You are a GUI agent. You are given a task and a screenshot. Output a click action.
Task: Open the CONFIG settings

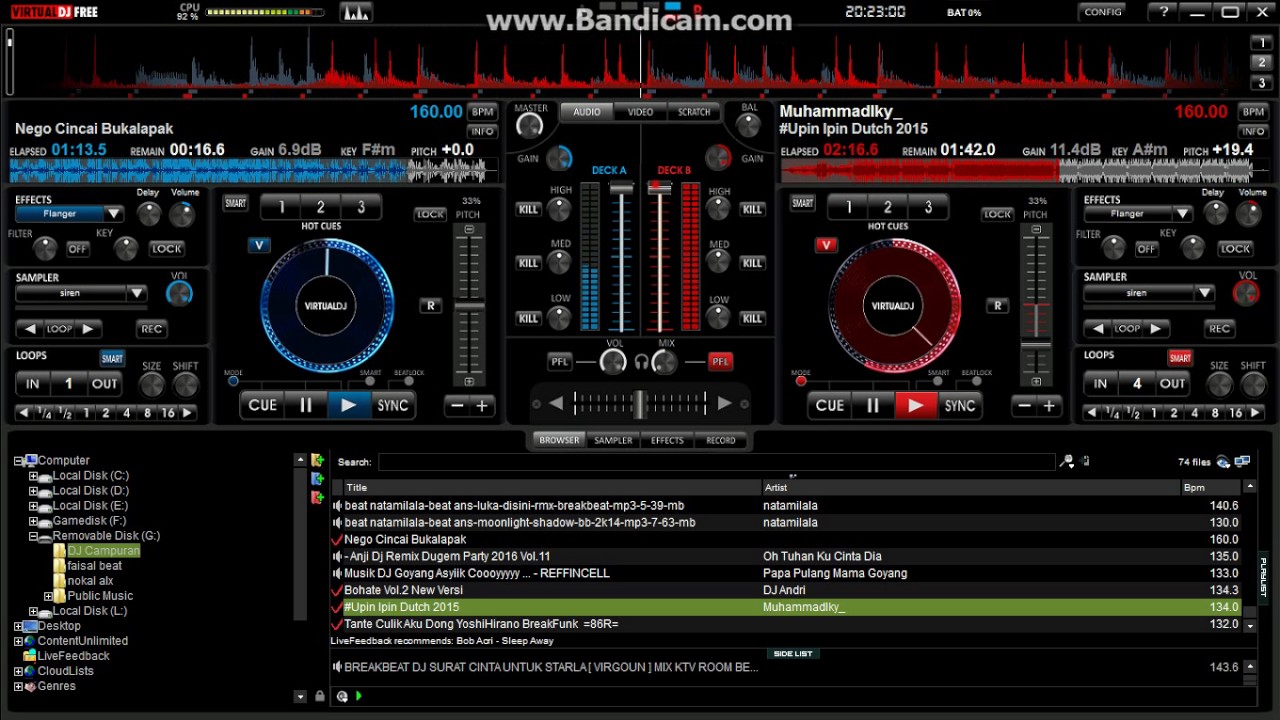1103,12
